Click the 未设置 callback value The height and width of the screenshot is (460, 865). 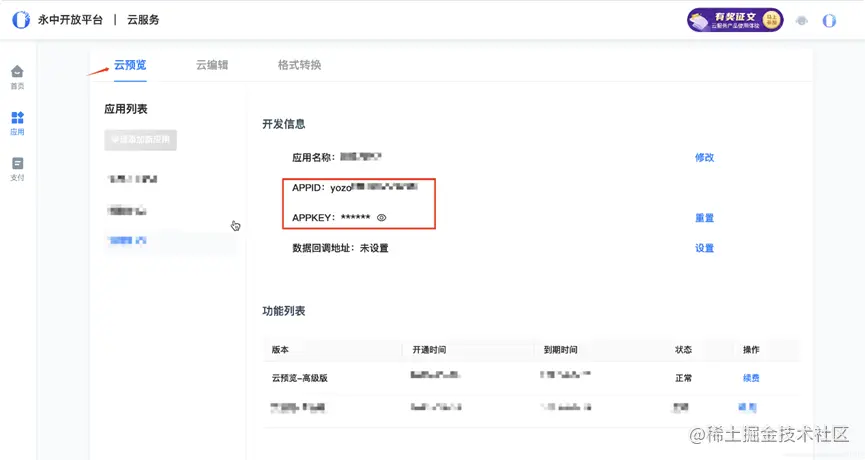pyautogui.click(x=374, y=248)
